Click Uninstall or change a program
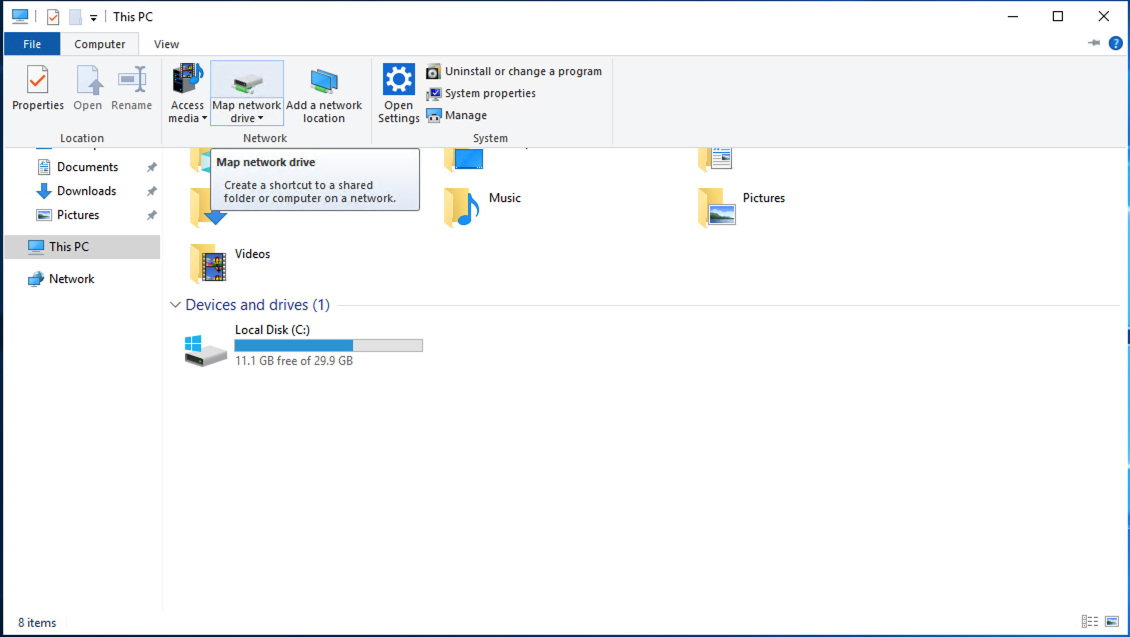Screen dimensions: 1130x637 coord(522,71)
